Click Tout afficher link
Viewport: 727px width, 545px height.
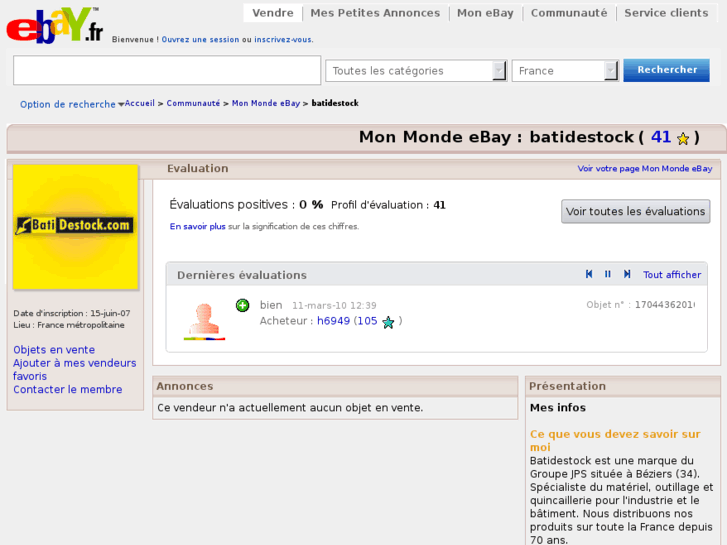click(672, 275)
